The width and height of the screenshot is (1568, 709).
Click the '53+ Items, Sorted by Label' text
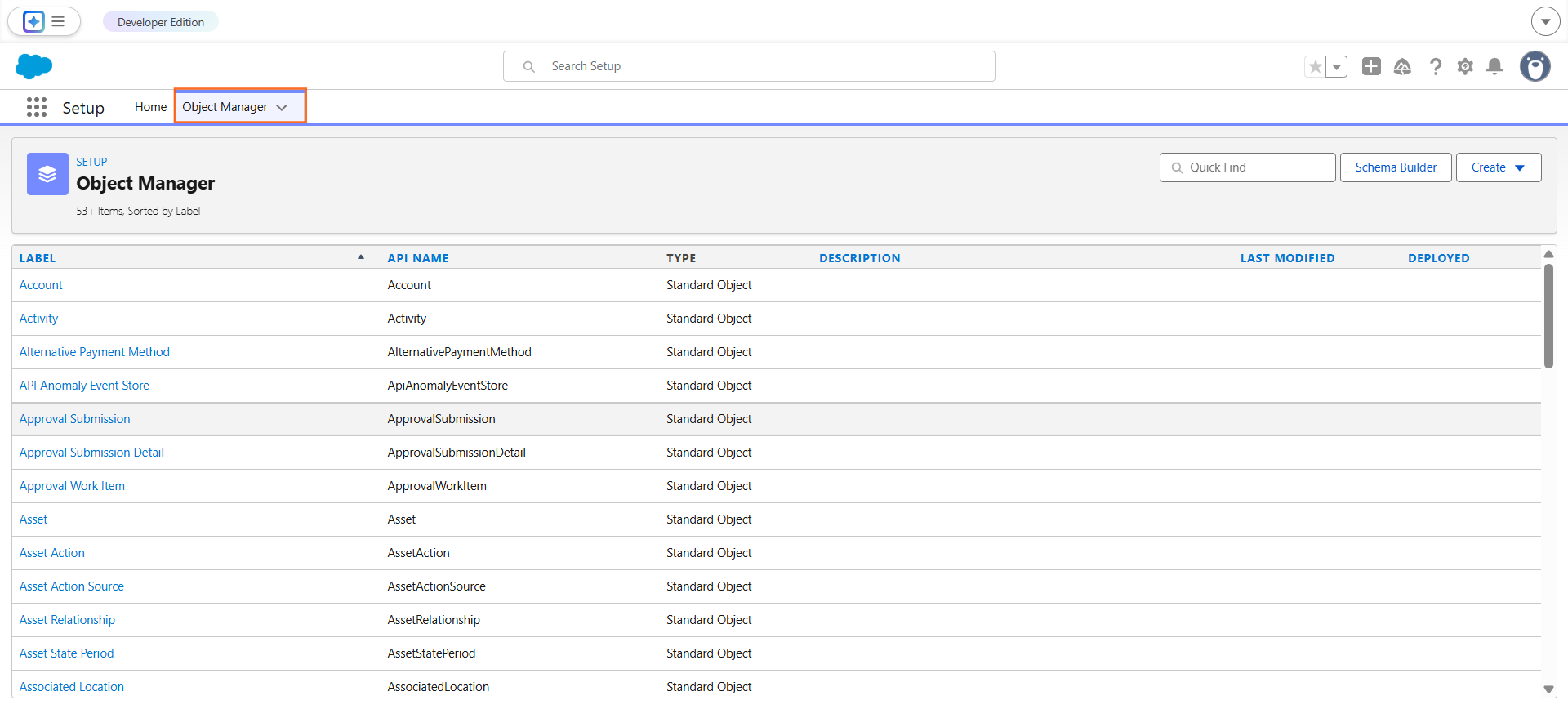coord(138,211)
